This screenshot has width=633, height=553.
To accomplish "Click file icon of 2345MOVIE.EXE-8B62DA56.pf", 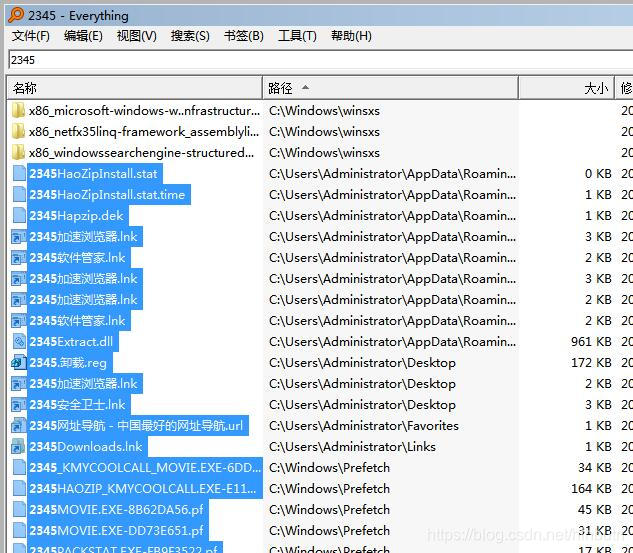I will 19,509.
